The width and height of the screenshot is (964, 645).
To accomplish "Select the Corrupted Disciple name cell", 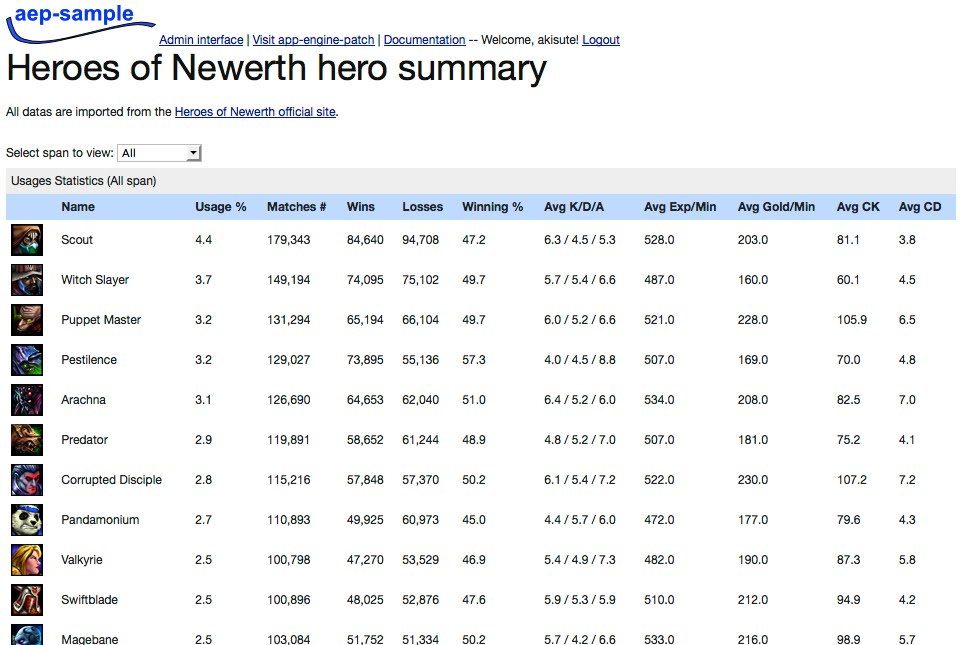I will [x=111, y=480].
